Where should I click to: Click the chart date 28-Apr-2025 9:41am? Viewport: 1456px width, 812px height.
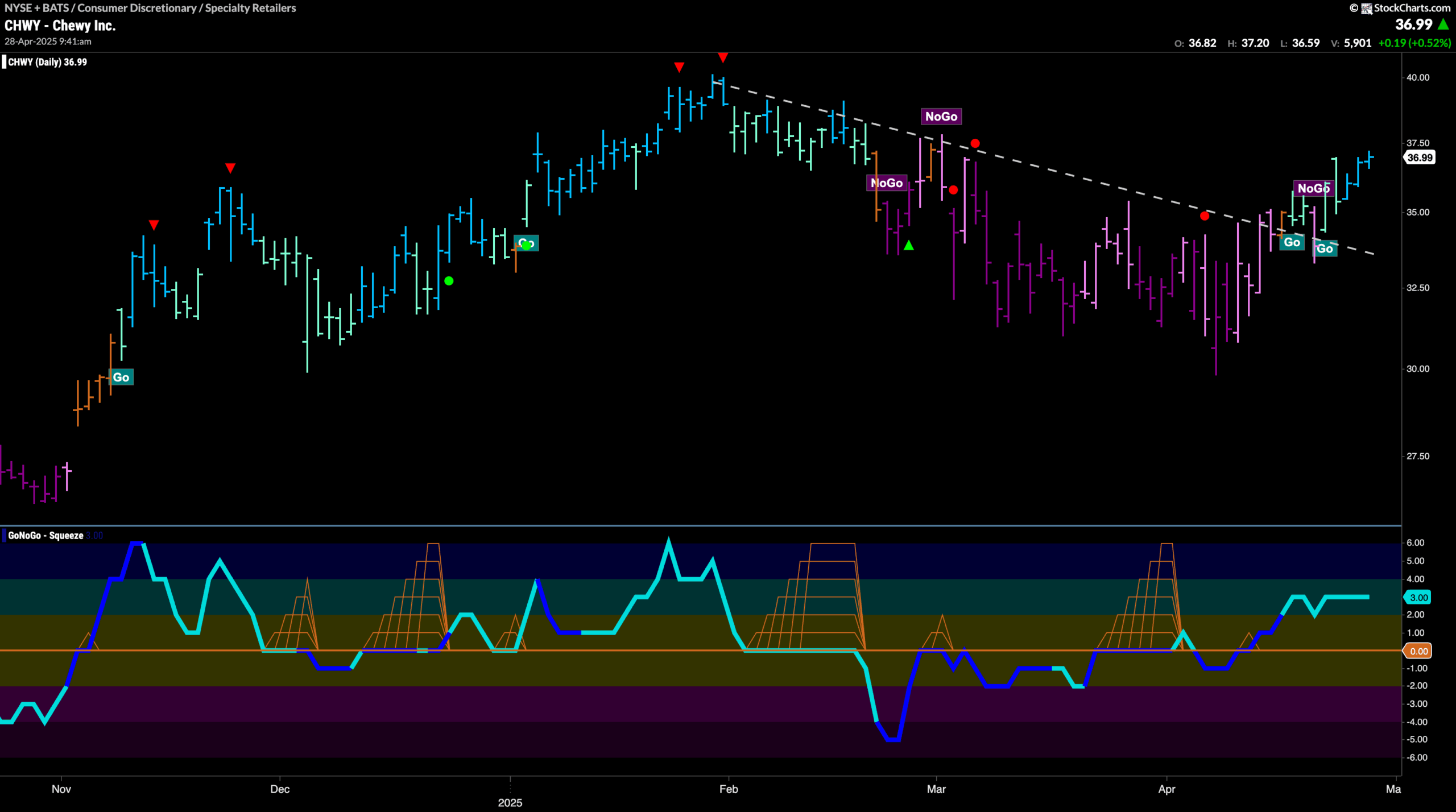point(48,42)
